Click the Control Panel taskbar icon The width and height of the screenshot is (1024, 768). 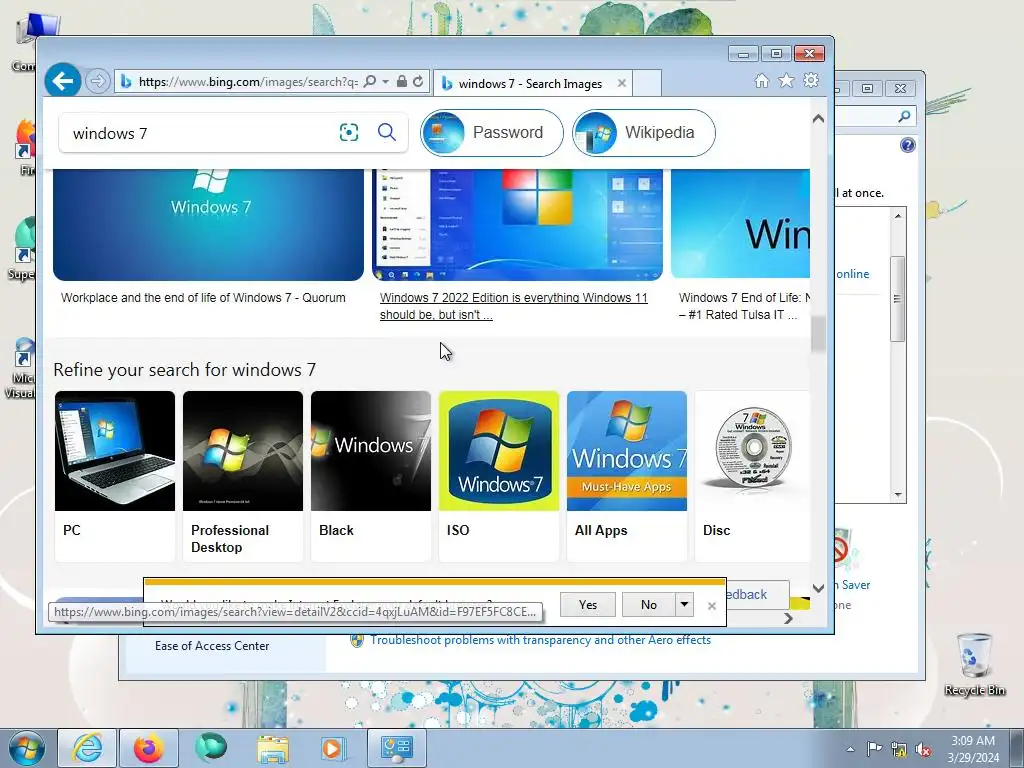pos(396,748)
